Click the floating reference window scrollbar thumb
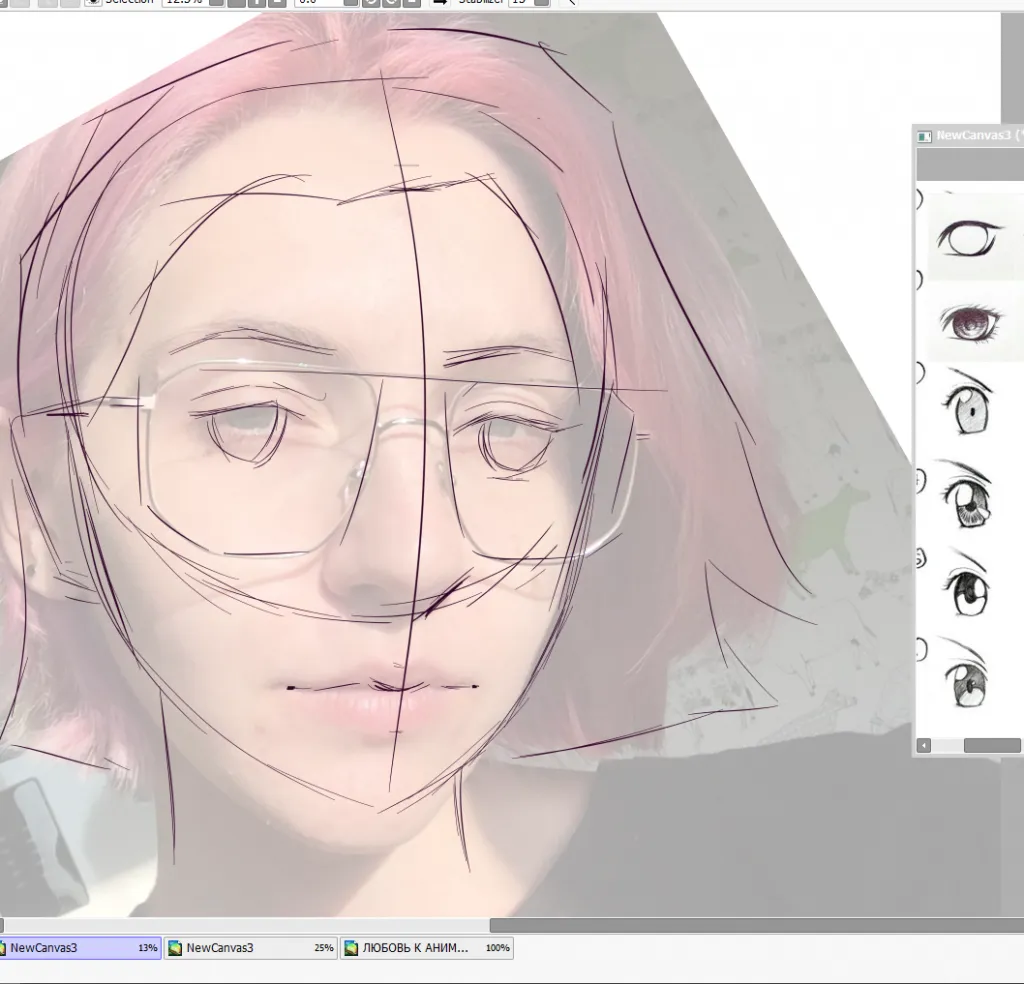Viewport: 1024px width, 984px height. coord(992,746)
